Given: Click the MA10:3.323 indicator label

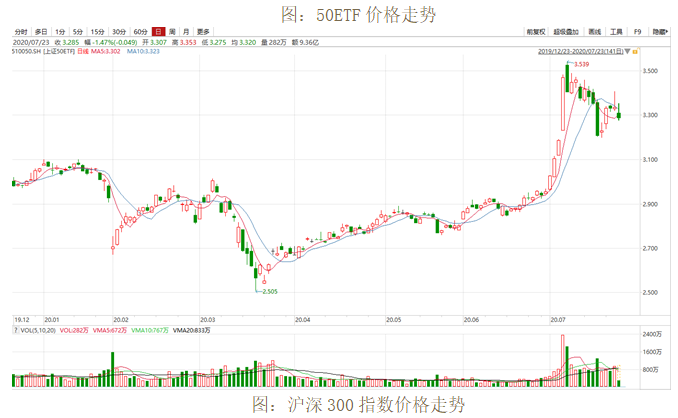Looking at the screenshot, I should click(x=143, y=51).
